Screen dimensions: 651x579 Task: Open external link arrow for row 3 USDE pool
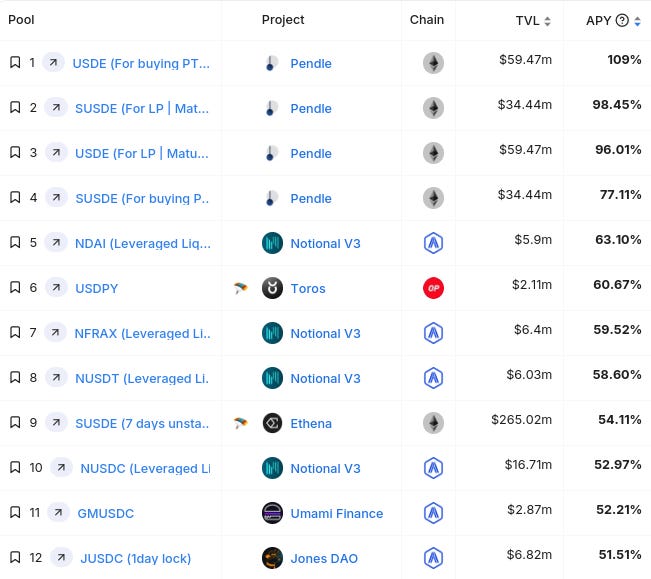[56, 152]
